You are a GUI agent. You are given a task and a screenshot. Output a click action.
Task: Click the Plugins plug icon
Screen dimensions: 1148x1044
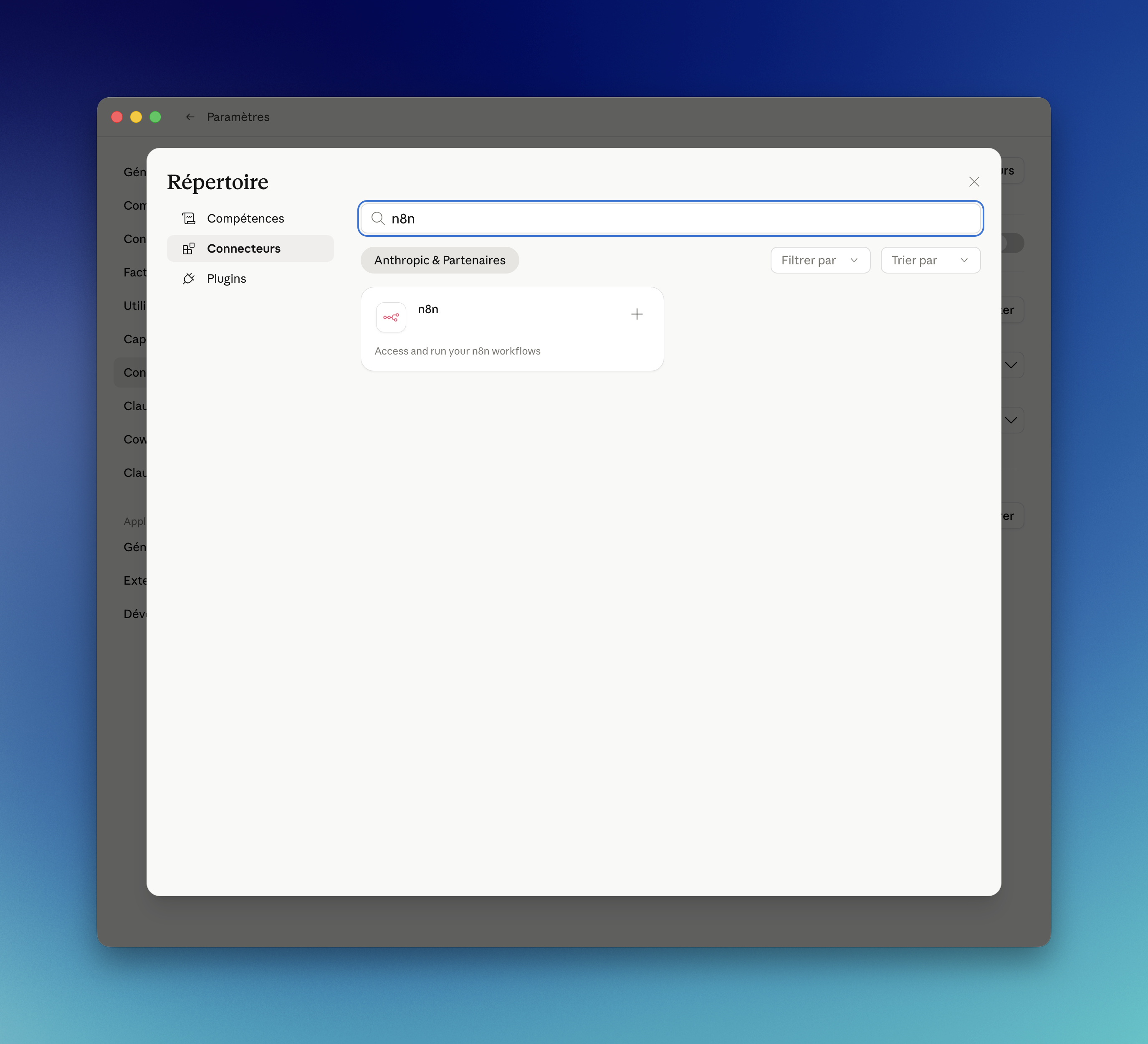(x=189, y=279)
